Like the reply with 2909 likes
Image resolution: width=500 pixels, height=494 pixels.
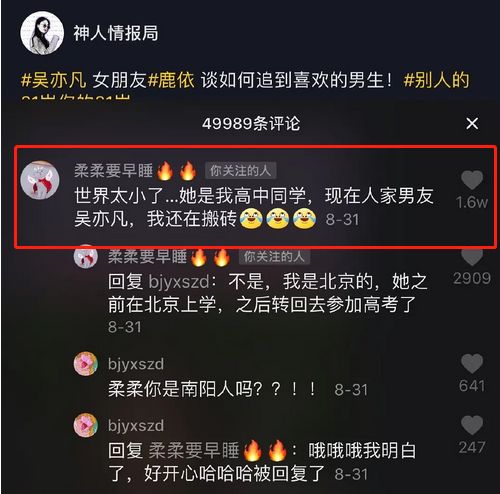[472, 257]
